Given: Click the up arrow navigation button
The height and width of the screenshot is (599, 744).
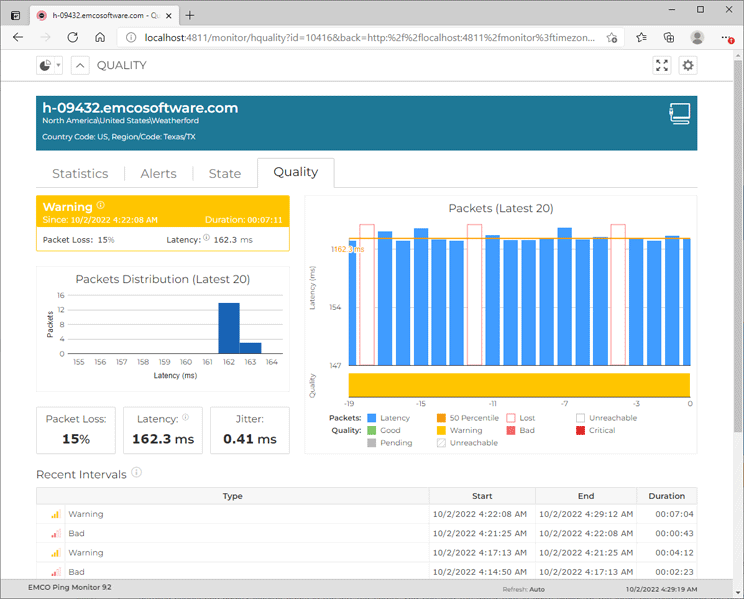Looking at the screenshot, I should click(80, 65).
